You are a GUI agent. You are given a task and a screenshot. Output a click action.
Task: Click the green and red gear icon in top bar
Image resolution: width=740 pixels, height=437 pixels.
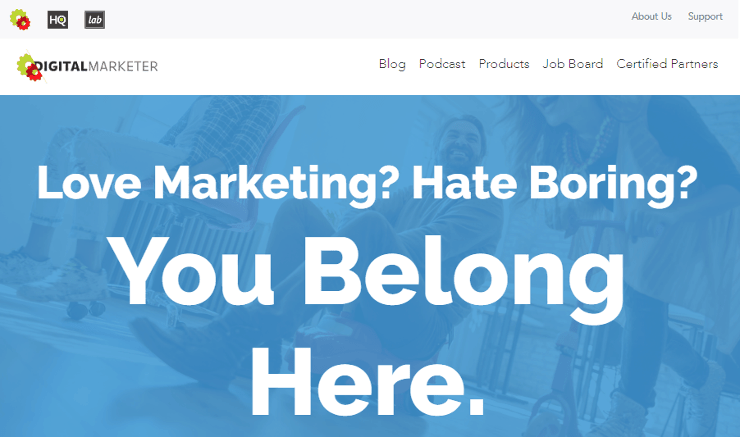pos(20,20)
